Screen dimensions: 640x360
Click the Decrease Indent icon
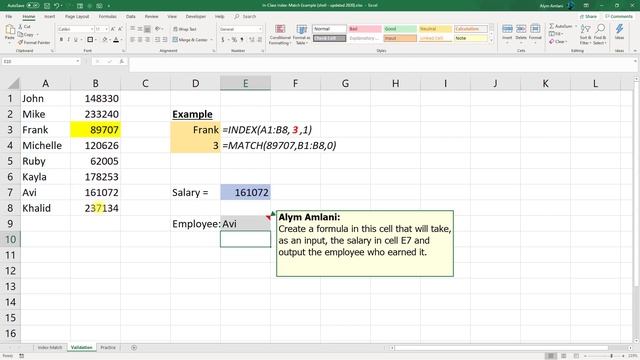point(158,40)
